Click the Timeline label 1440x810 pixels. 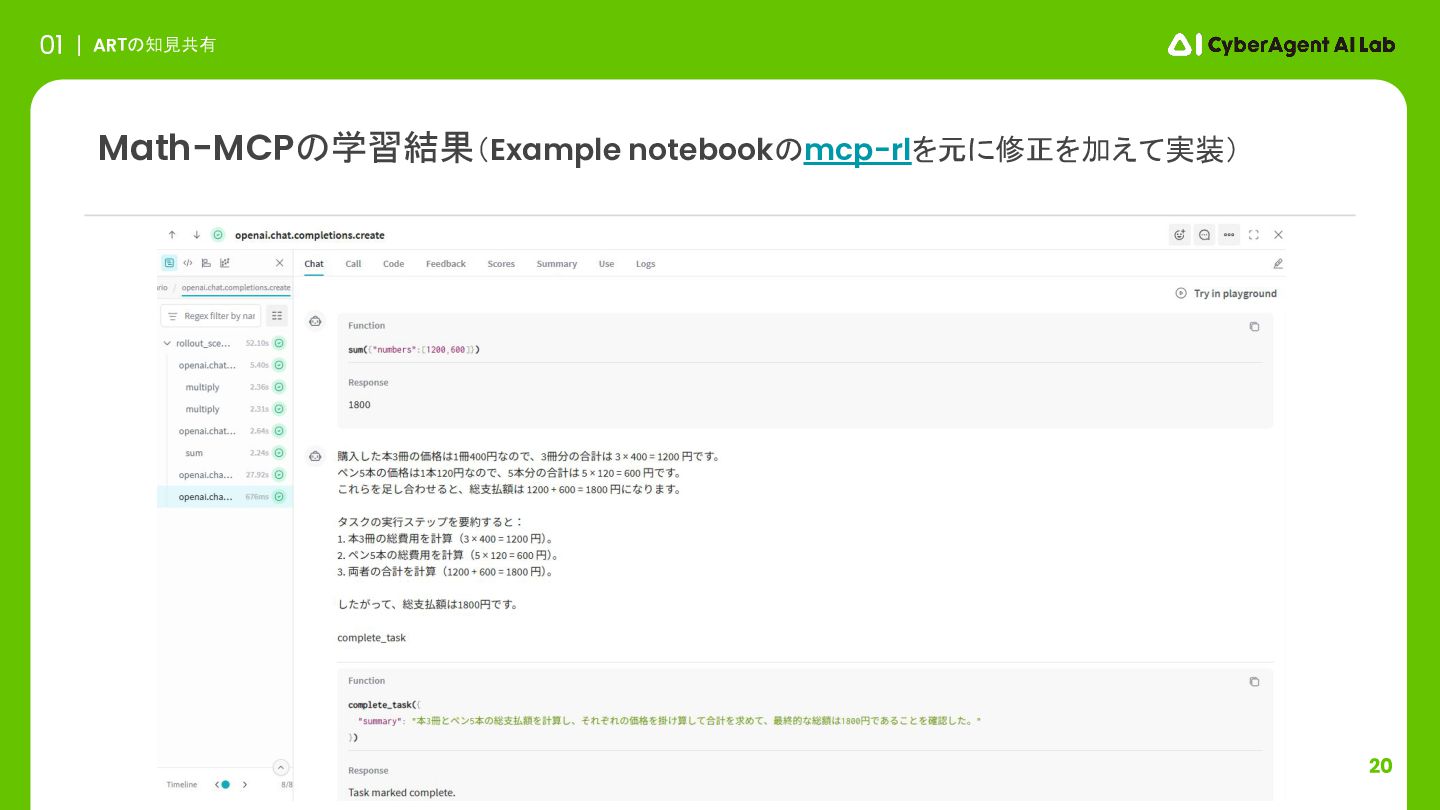[182, 785]
